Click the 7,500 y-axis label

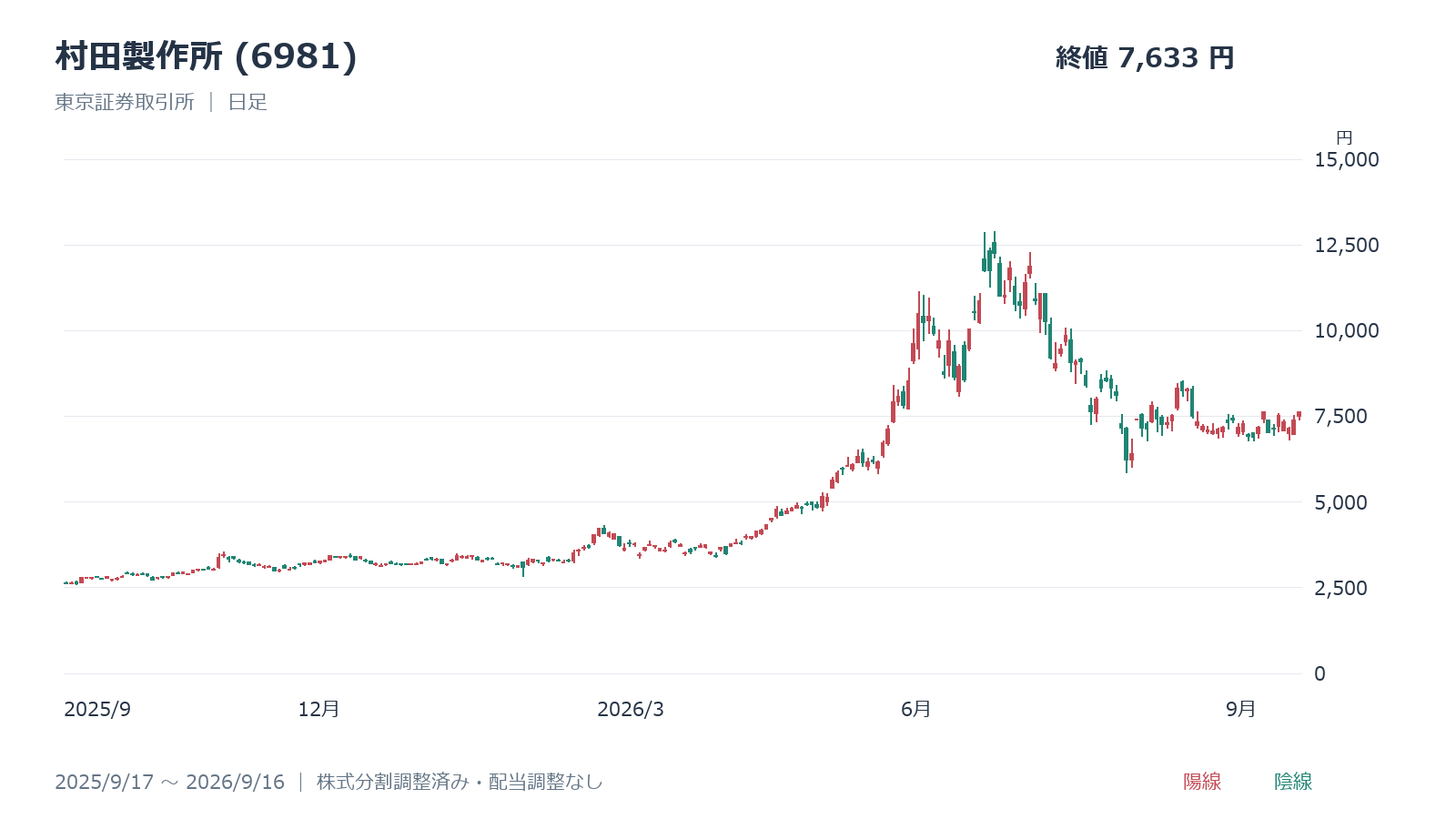click(1340, 416)
